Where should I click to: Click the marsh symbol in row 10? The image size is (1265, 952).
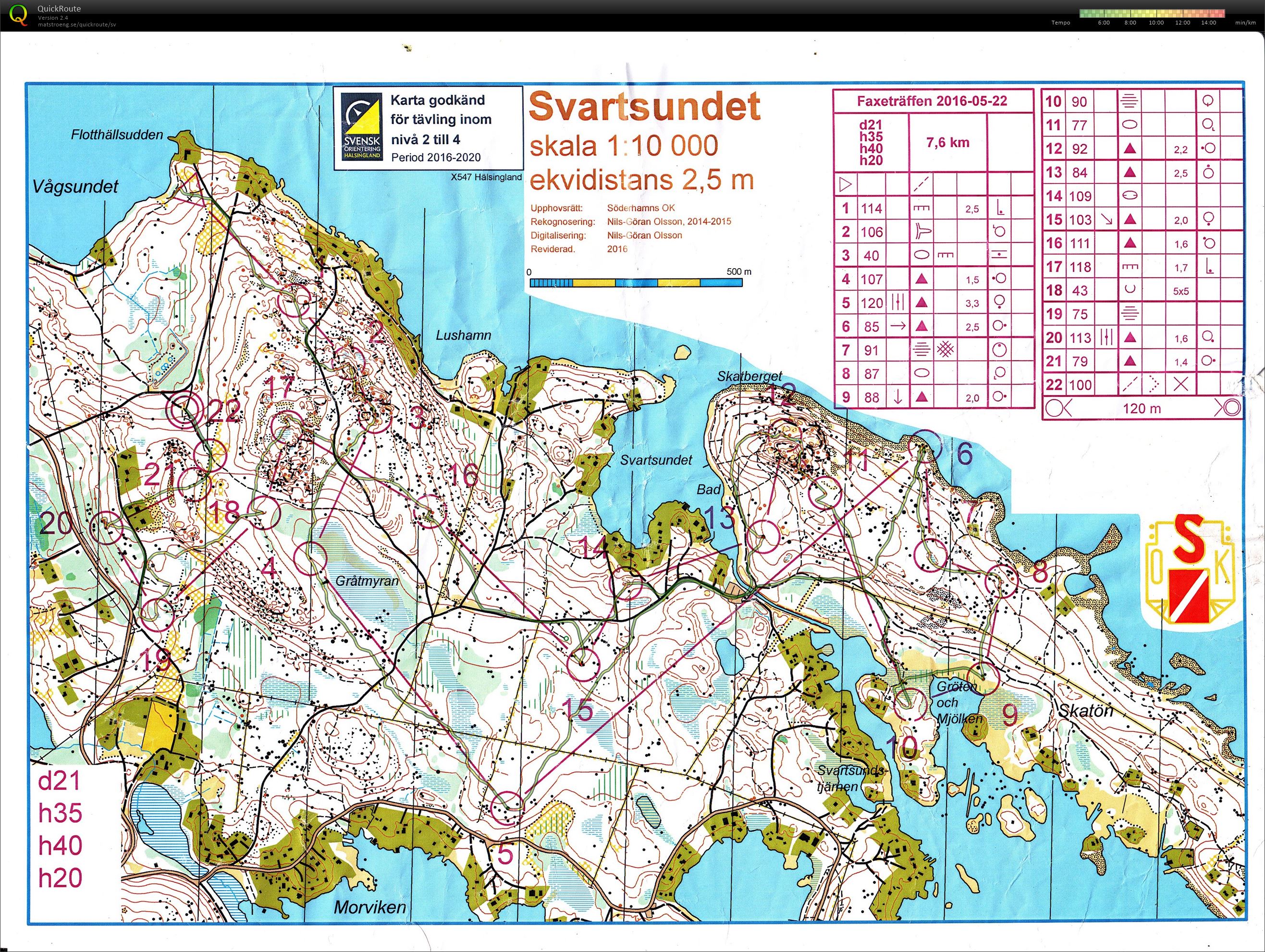1130,102
